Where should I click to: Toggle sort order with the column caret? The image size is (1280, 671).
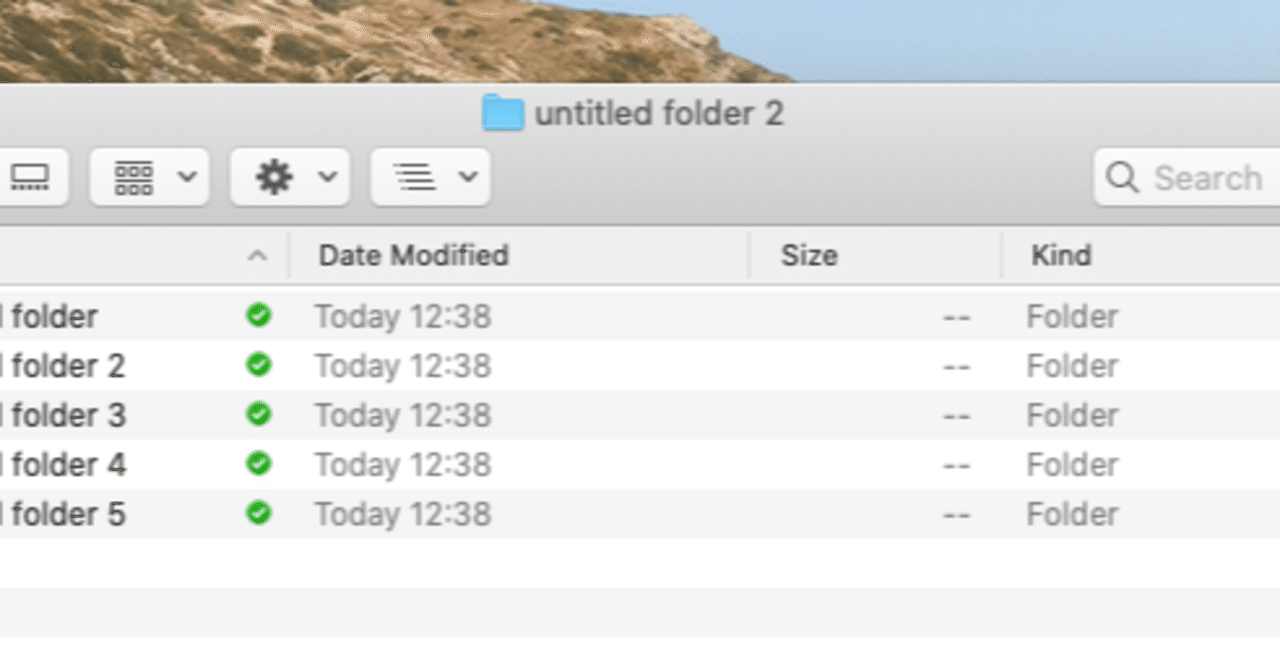coord(257,256)
